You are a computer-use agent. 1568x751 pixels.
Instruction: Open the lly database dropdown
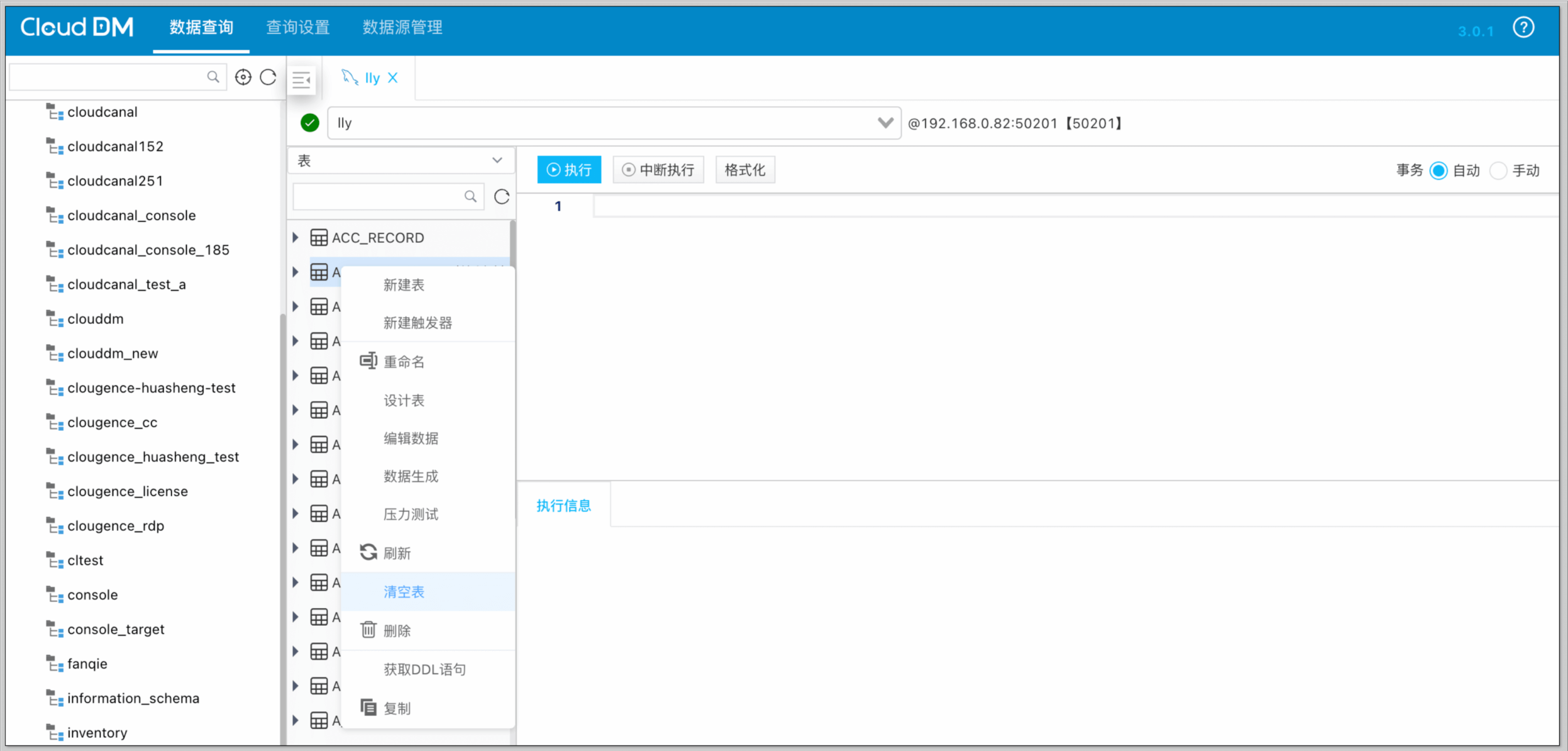tap(885, 123)
